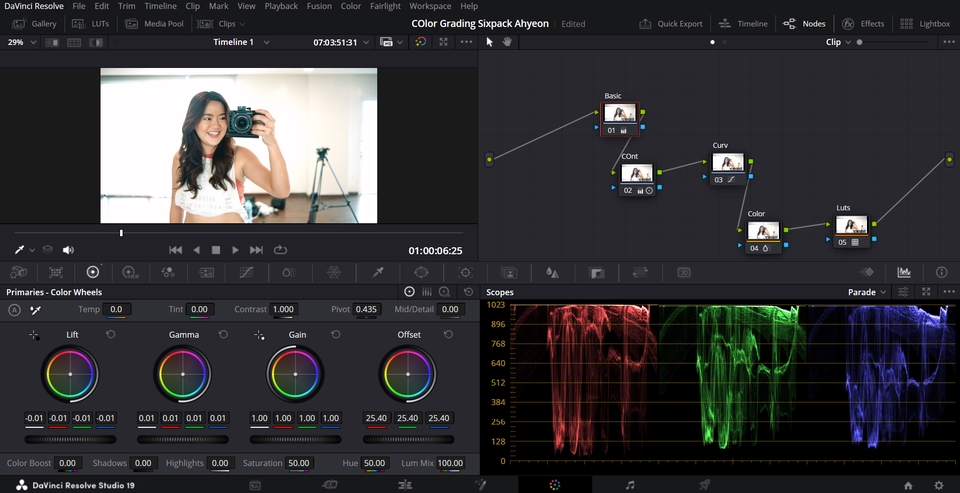
Task: Toggle bypass color grades icon
Action: click(421, 42)
